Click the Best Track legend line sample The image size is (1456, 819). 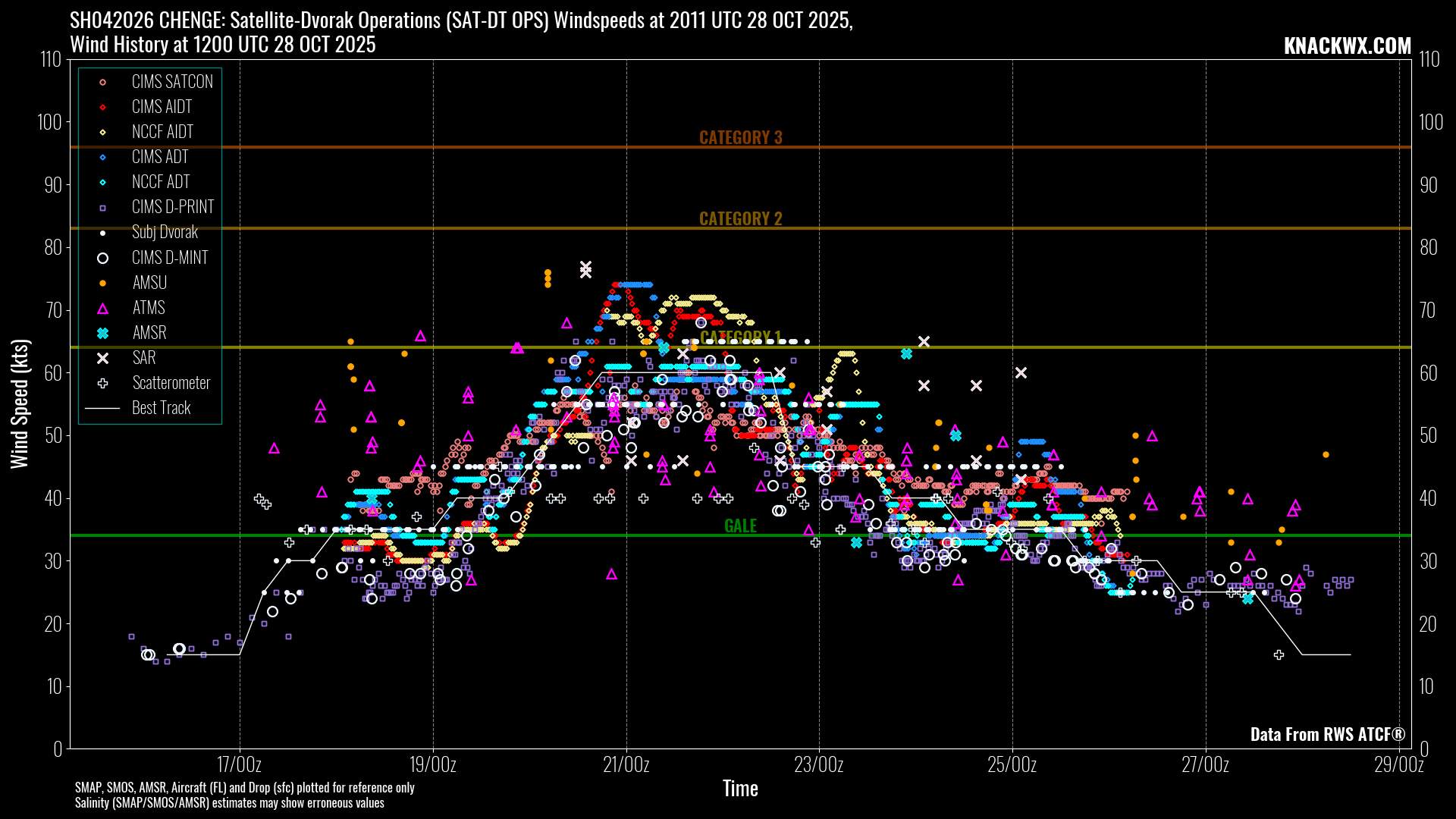point(103,408)
